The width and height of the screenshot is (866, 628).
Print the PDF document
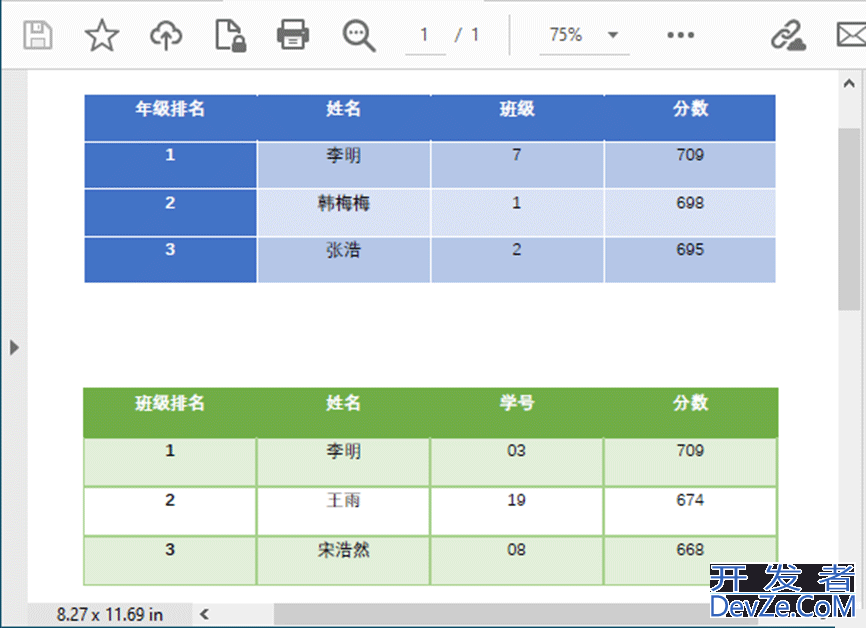click(x=293, y=35)
